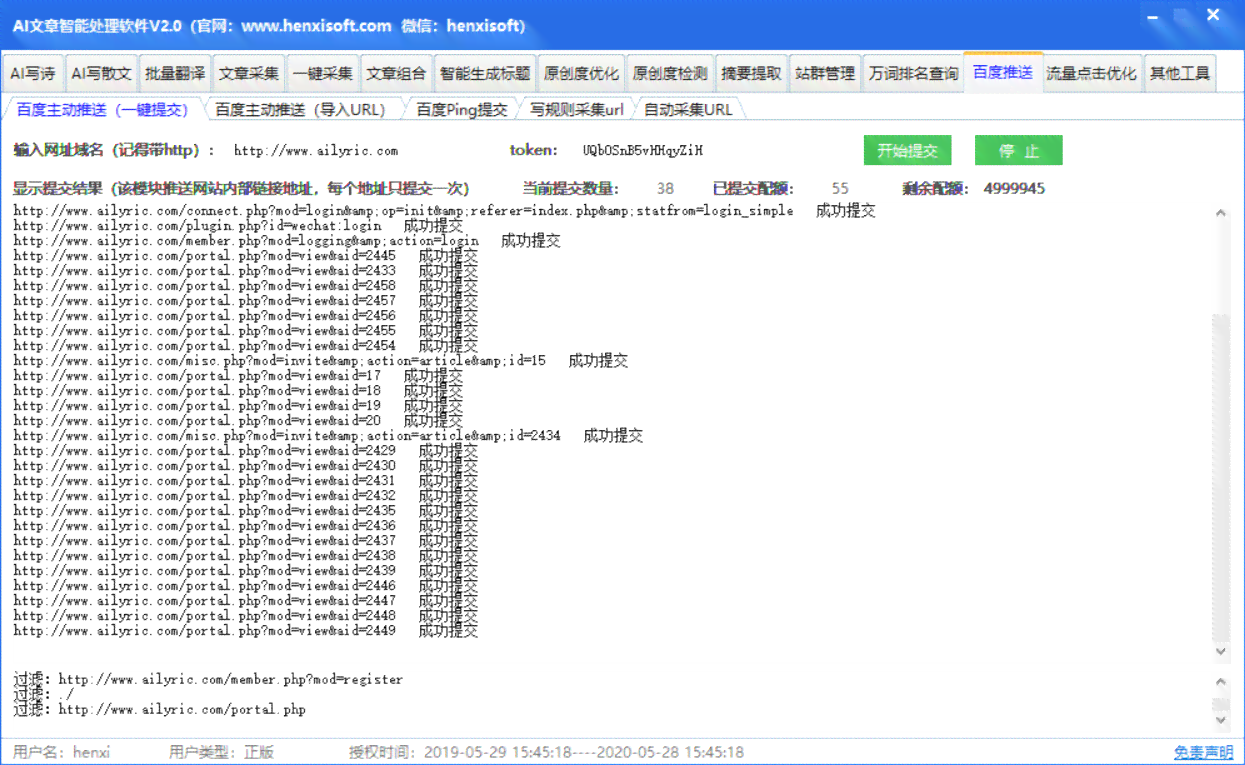Click filter log scrollbar up arrow
The width and height of the screenshot is (1245, 765).
pos(1221,681)
